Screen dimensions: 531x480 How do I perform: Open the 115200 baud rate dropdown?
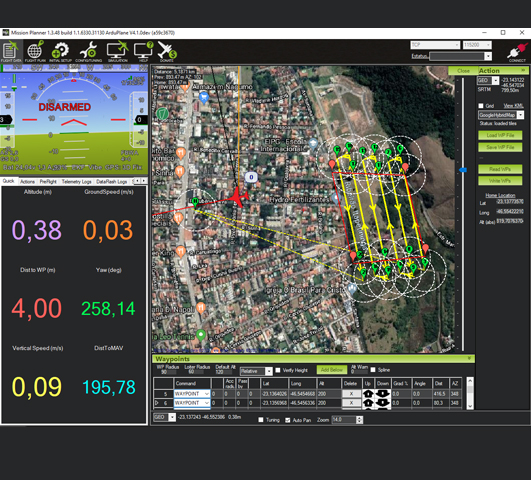(477, 45)
